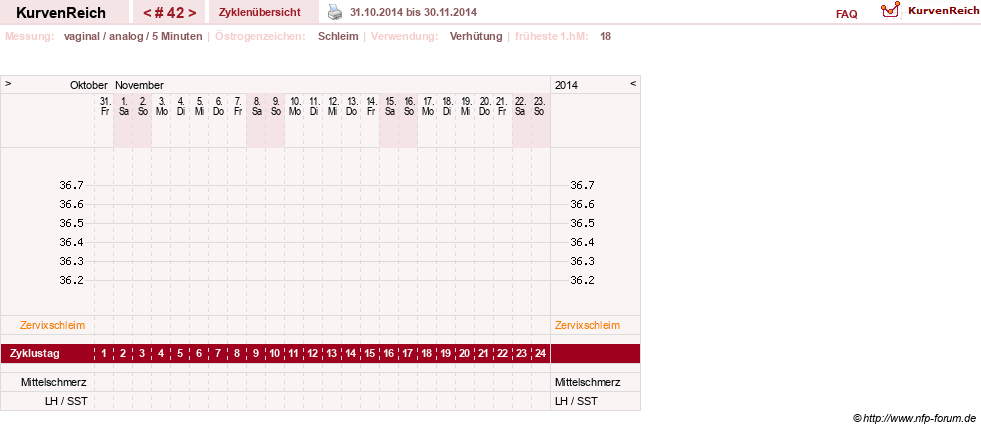Screen dimensions: 981x430
Task: Select the früheste 1.hM value 18
Action: coord(606,36)
